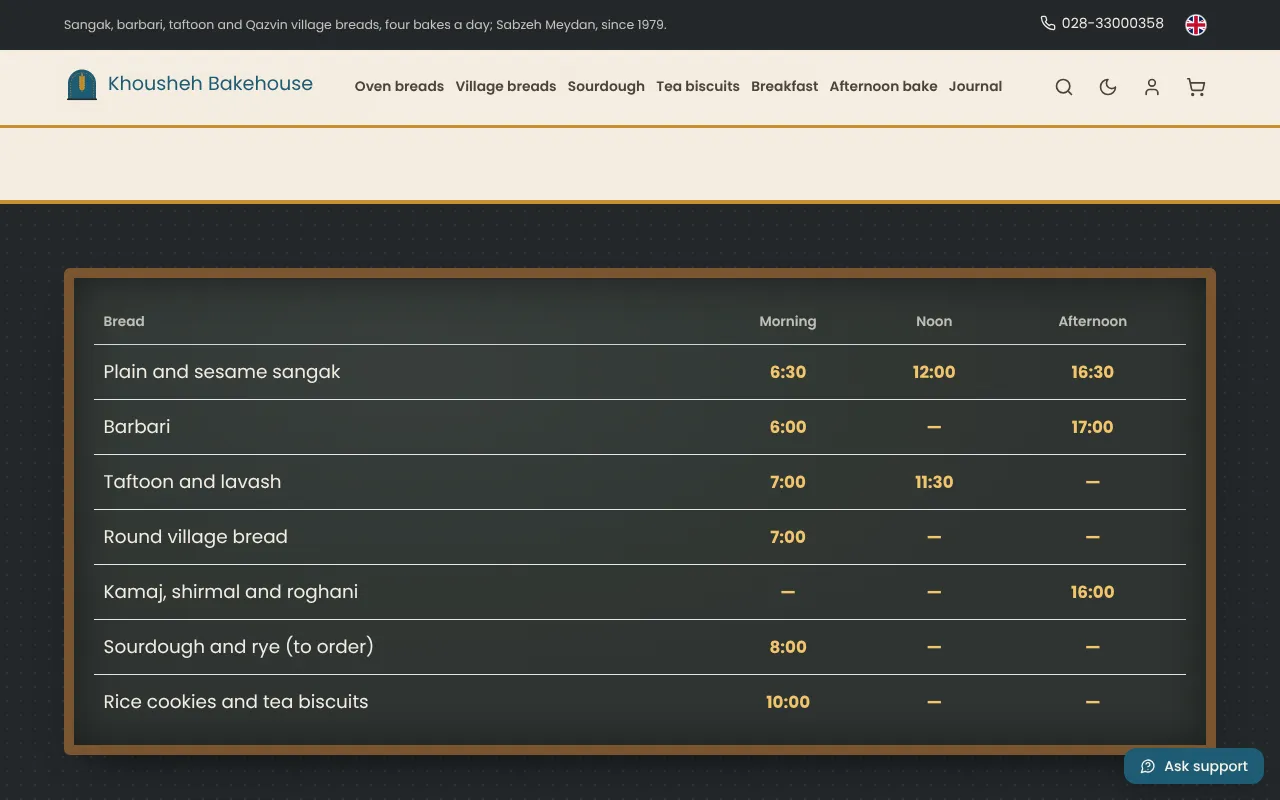Screen dimensions: 1280x800
Task: Open the Oven breads menu
Action: 399,86
